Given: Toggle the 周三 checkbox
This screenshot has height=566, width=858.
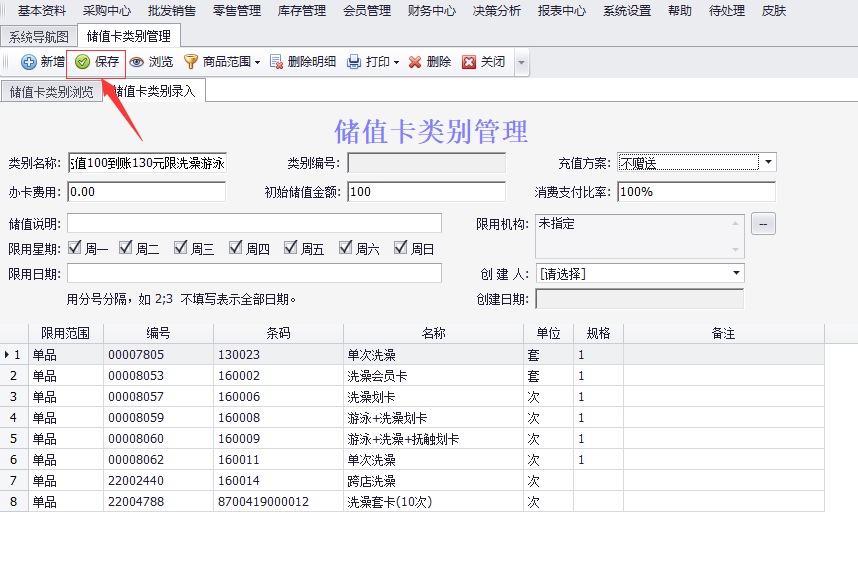Looking at the screenshot, I should click(x=181, y=247).
